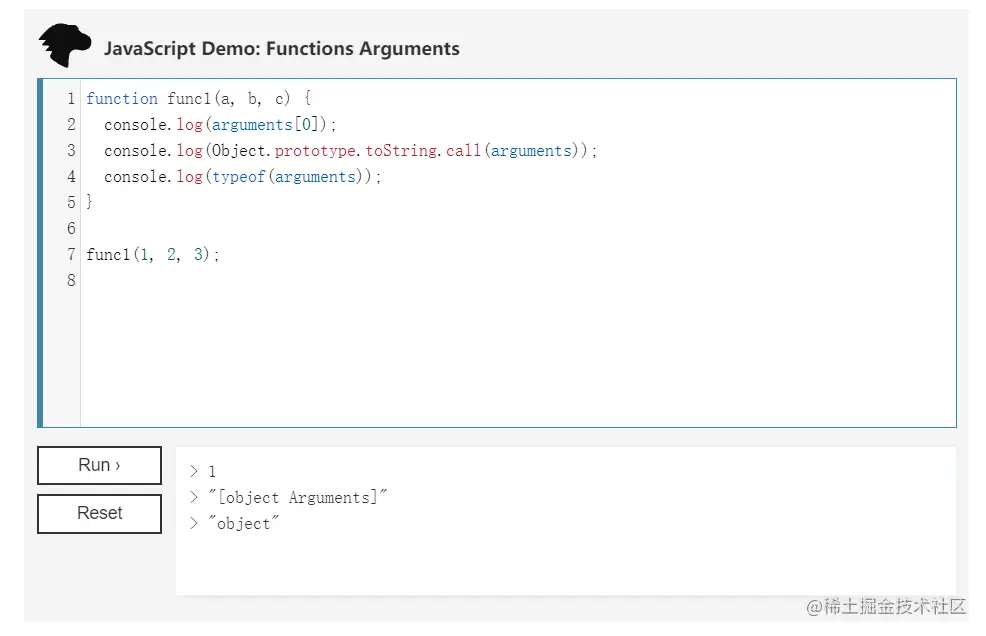Click the closing brace on line 5
This screenshot has height=636, width=986.
[x=89, y=203]
